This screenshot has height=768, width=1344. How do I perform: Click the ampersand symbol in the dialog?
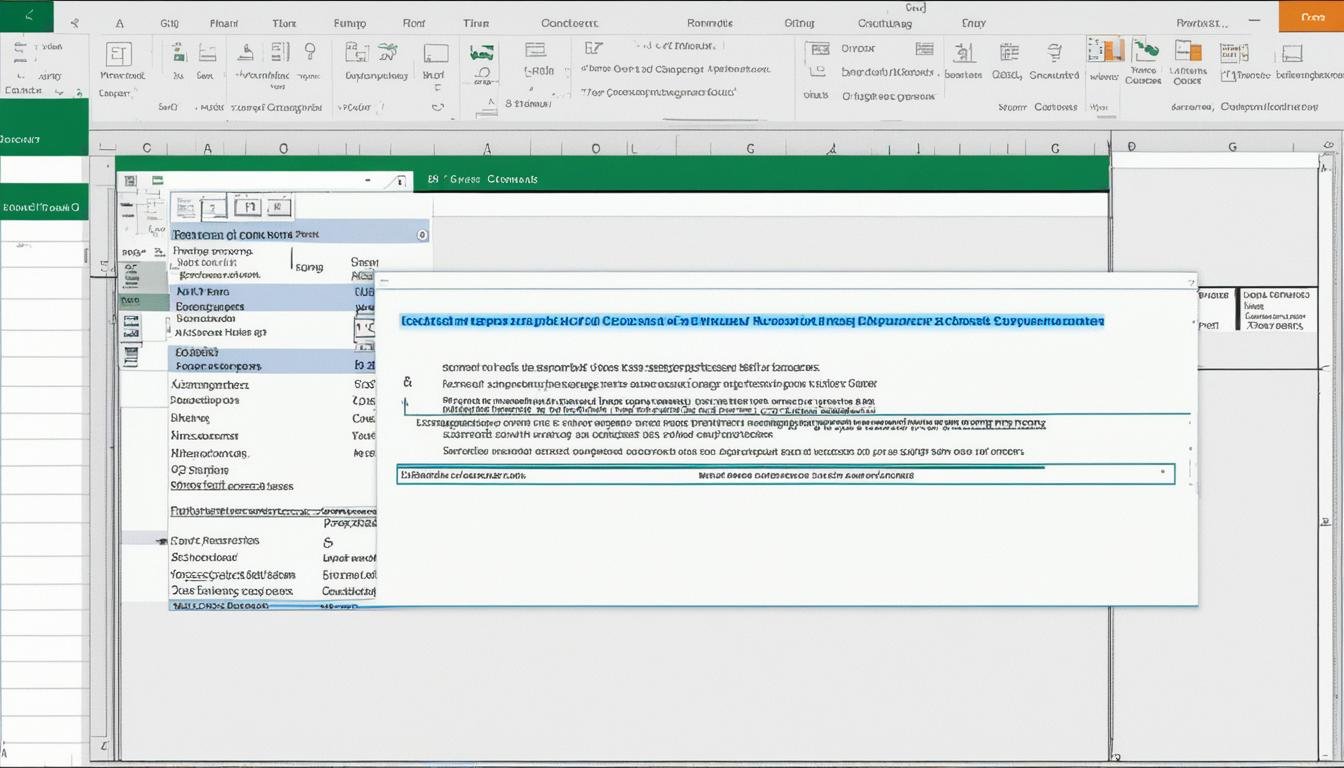click(407, 382)
